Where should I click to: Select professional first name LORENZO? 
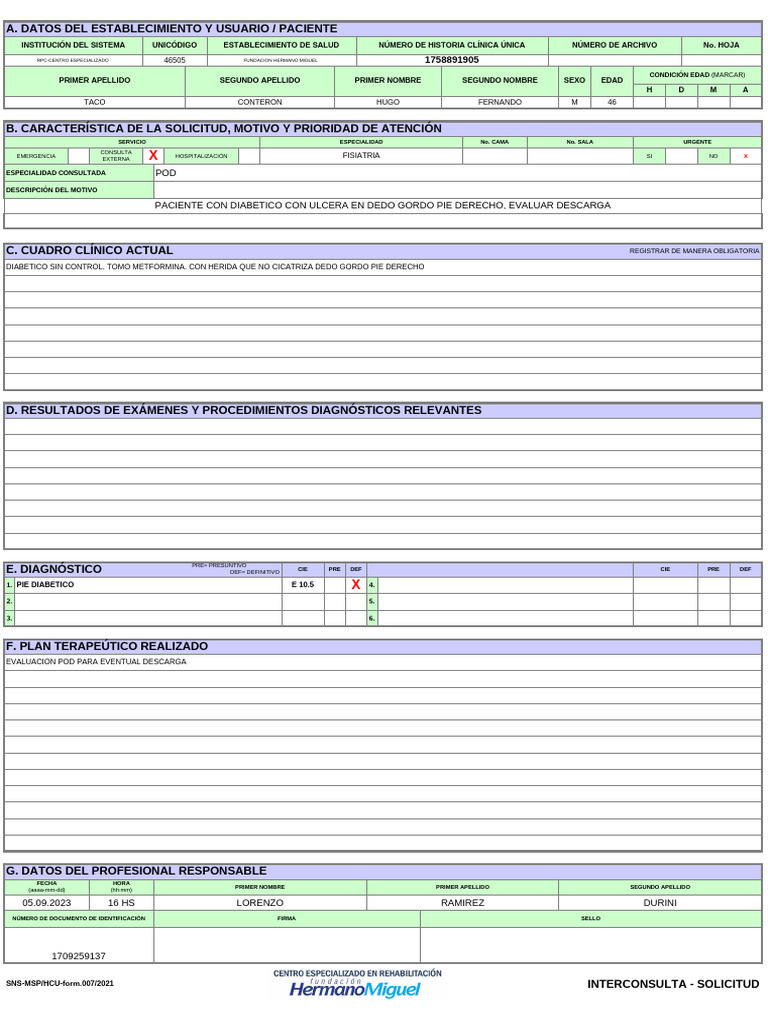click(x=260, y=903)
